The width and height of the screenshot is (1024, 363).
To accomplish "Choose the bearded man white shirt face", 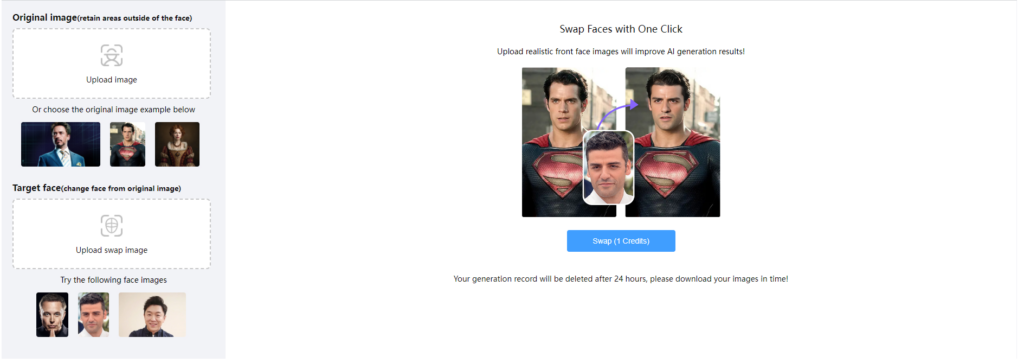I will (93, 315).
